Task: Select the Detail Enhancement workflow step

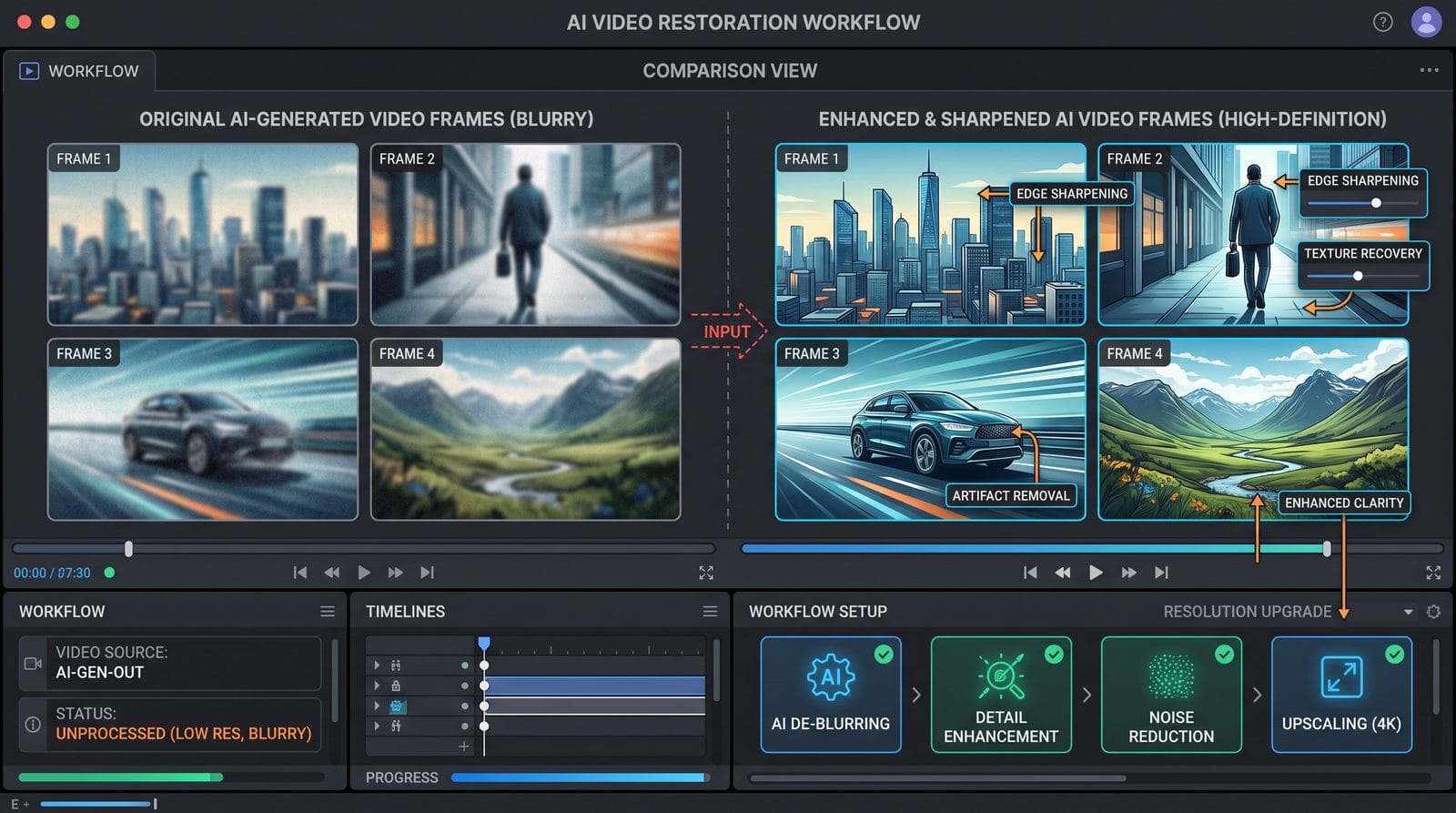Action: point(1001,695)
